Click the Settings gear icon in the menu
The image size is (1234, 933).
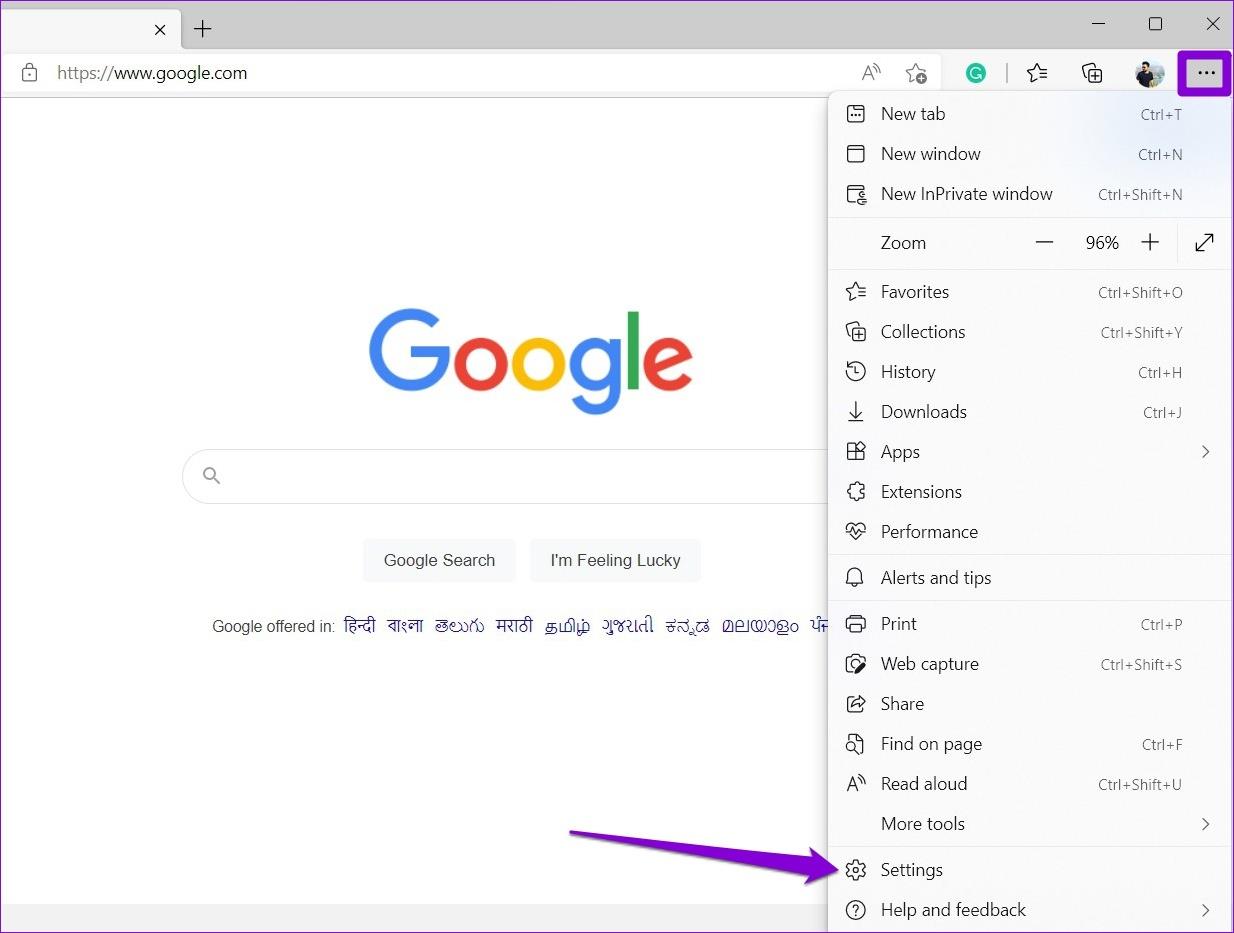(x=856, y=870)
